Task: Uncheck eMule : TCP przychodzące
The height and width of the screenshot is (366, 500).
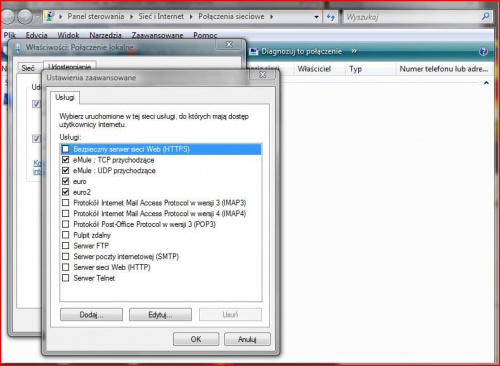Action: 66,160
